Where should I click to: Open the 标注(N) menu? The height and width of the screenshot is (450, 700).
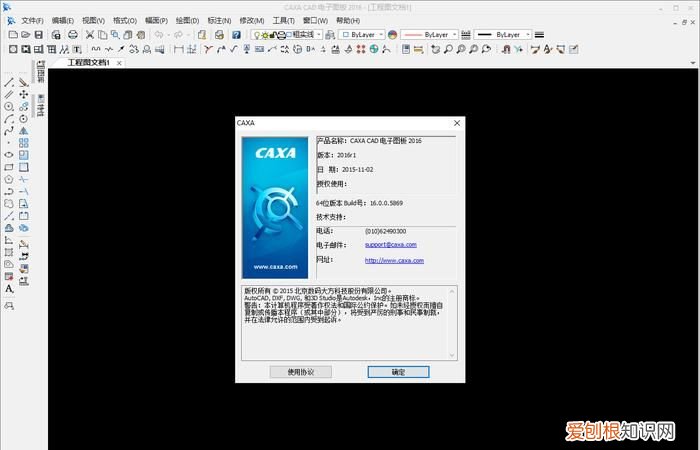219,21
